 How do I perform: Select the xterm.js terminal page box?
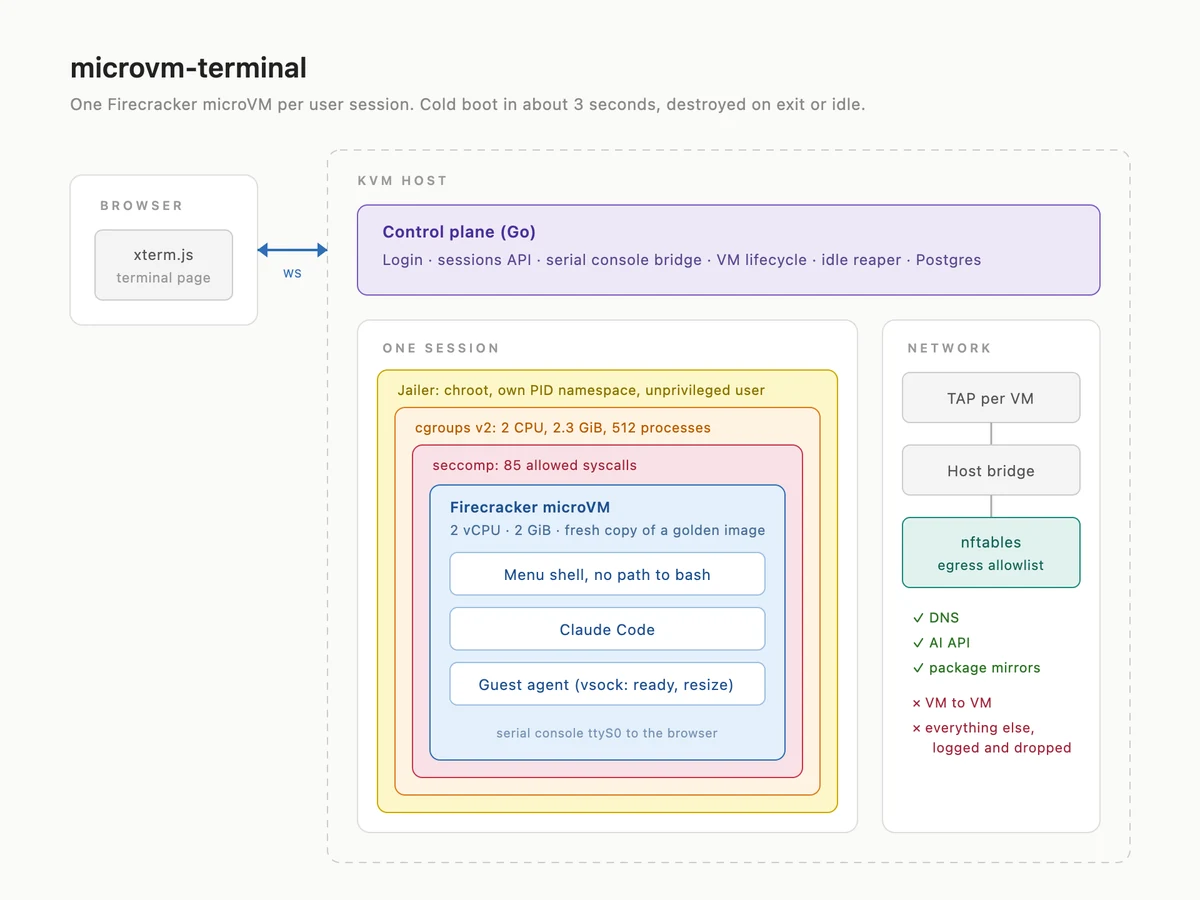coord(164,265)
